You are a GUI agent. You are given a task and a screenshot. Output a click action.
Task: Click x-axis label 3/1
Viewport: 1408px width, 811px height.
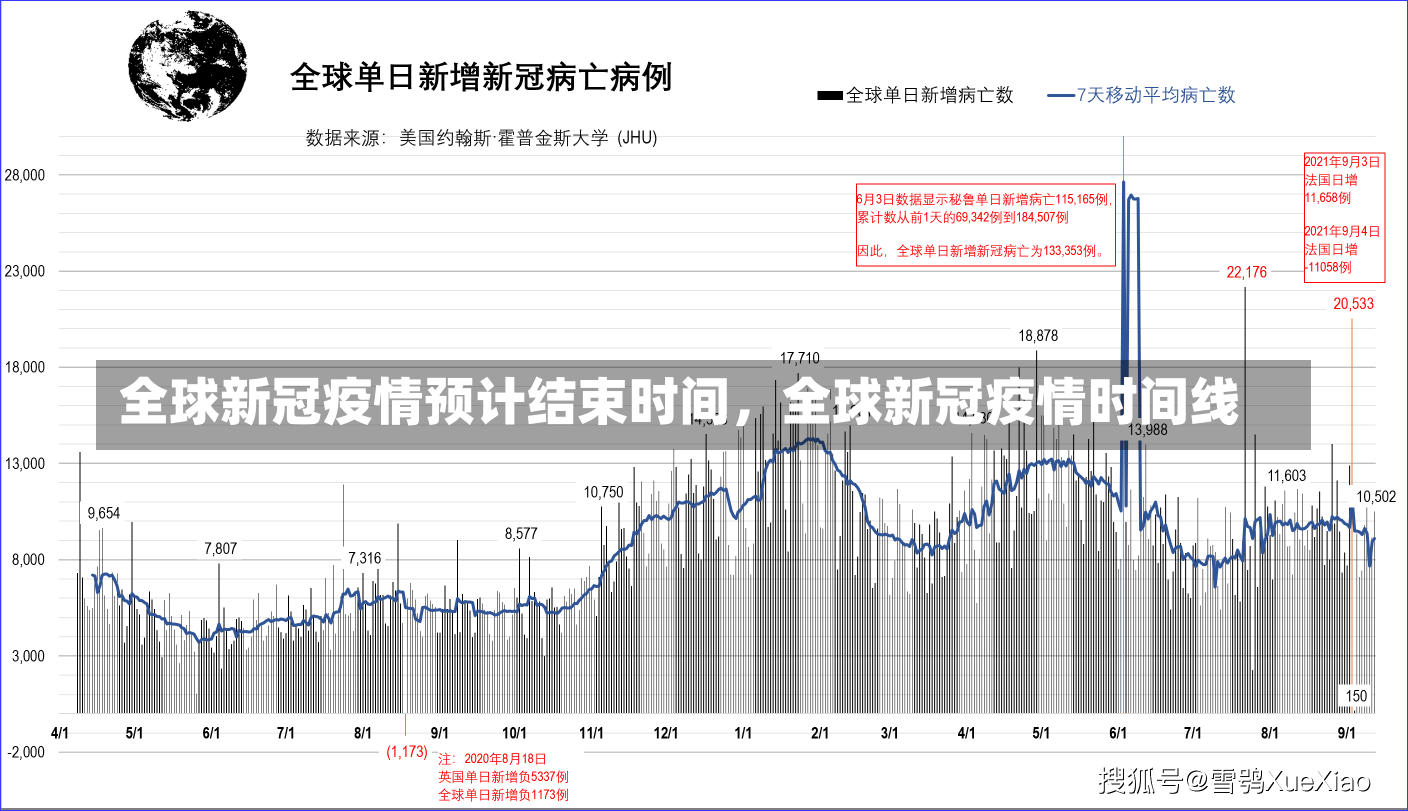pyautogui.click(x=889, y=732)
